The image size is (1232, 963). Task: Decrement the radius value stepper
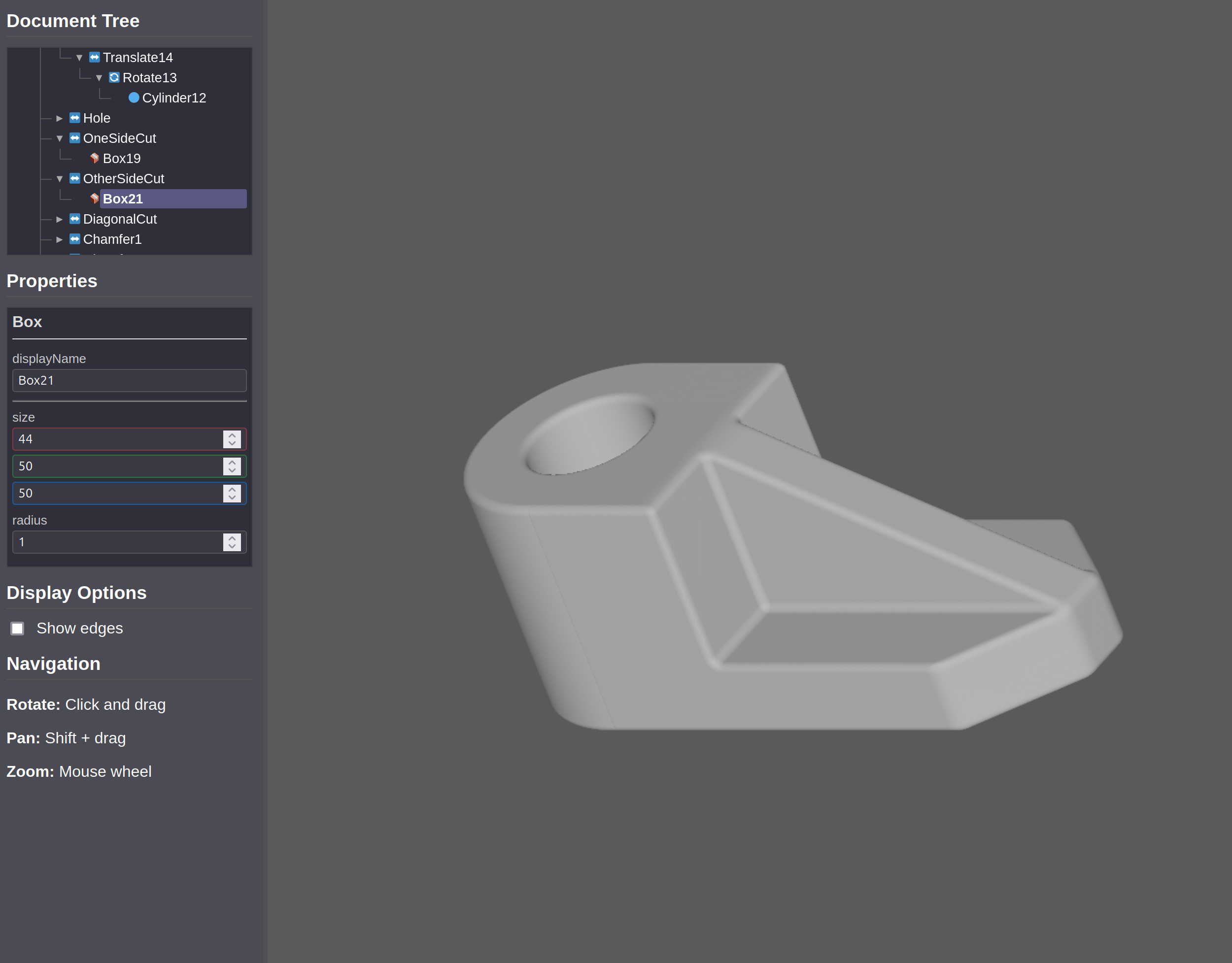point(232,546)
